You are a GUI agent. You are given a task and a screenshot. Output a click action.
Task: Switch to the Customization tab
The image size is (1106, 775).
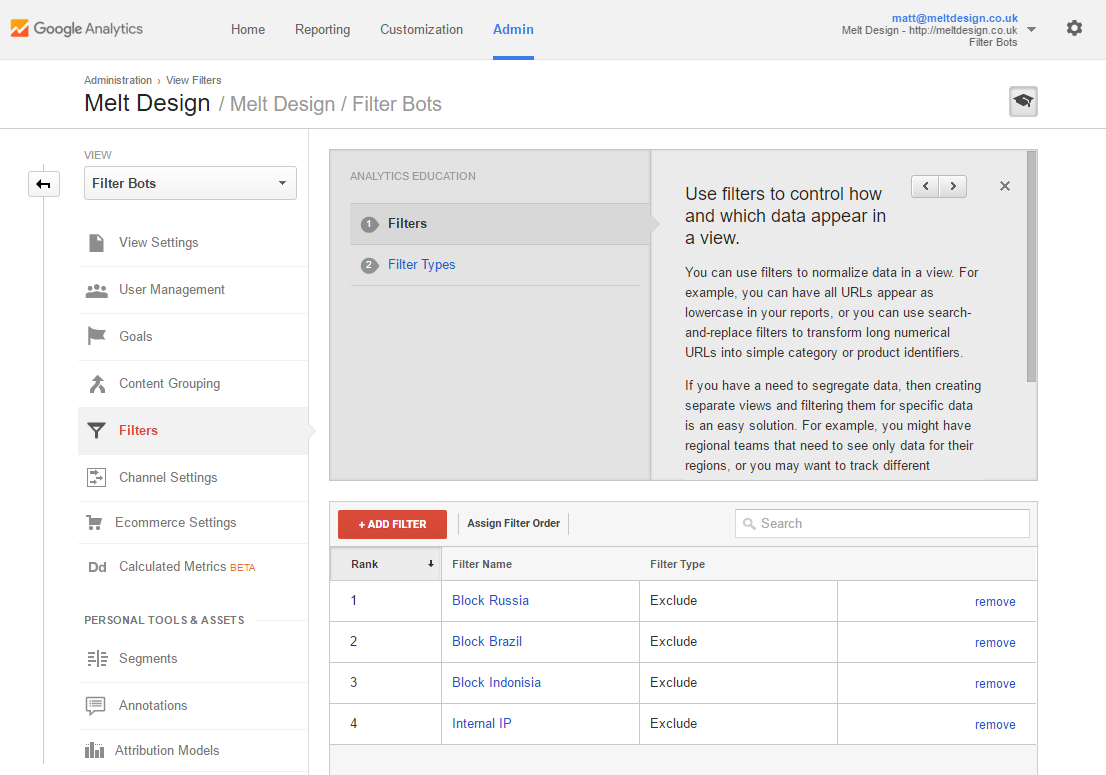(x=421, y=29)
